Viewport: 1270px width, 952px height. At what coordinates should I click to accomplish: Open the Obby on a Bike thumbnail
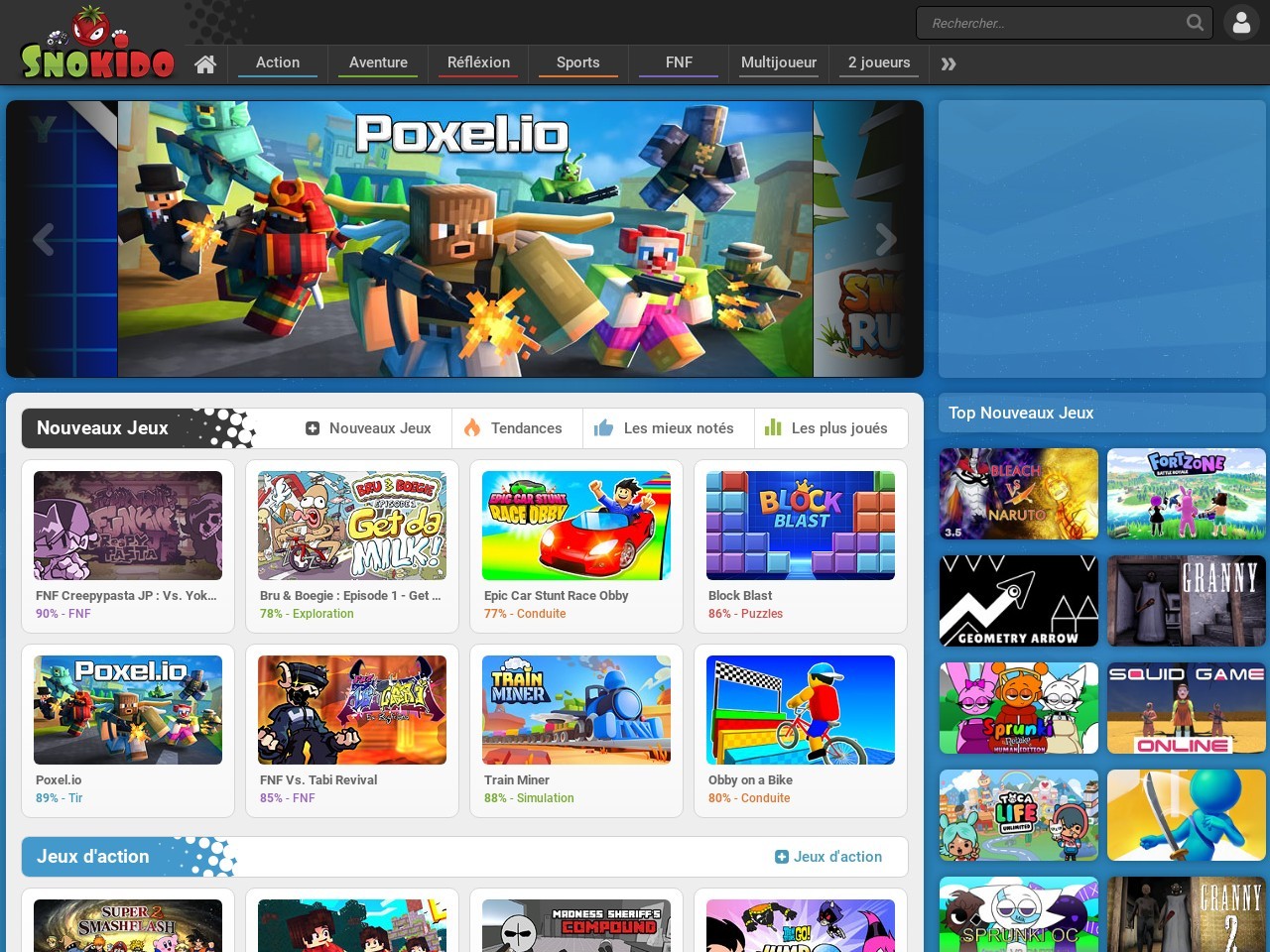(x=801, y=710)
